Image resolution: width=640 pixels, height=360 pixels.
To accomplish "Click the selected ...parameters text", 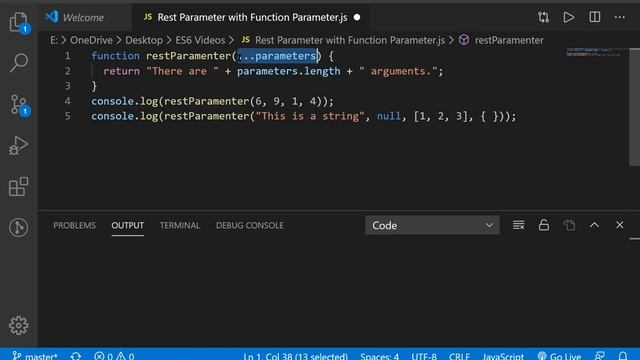I will pyautogui.click(x=278, y=56).
